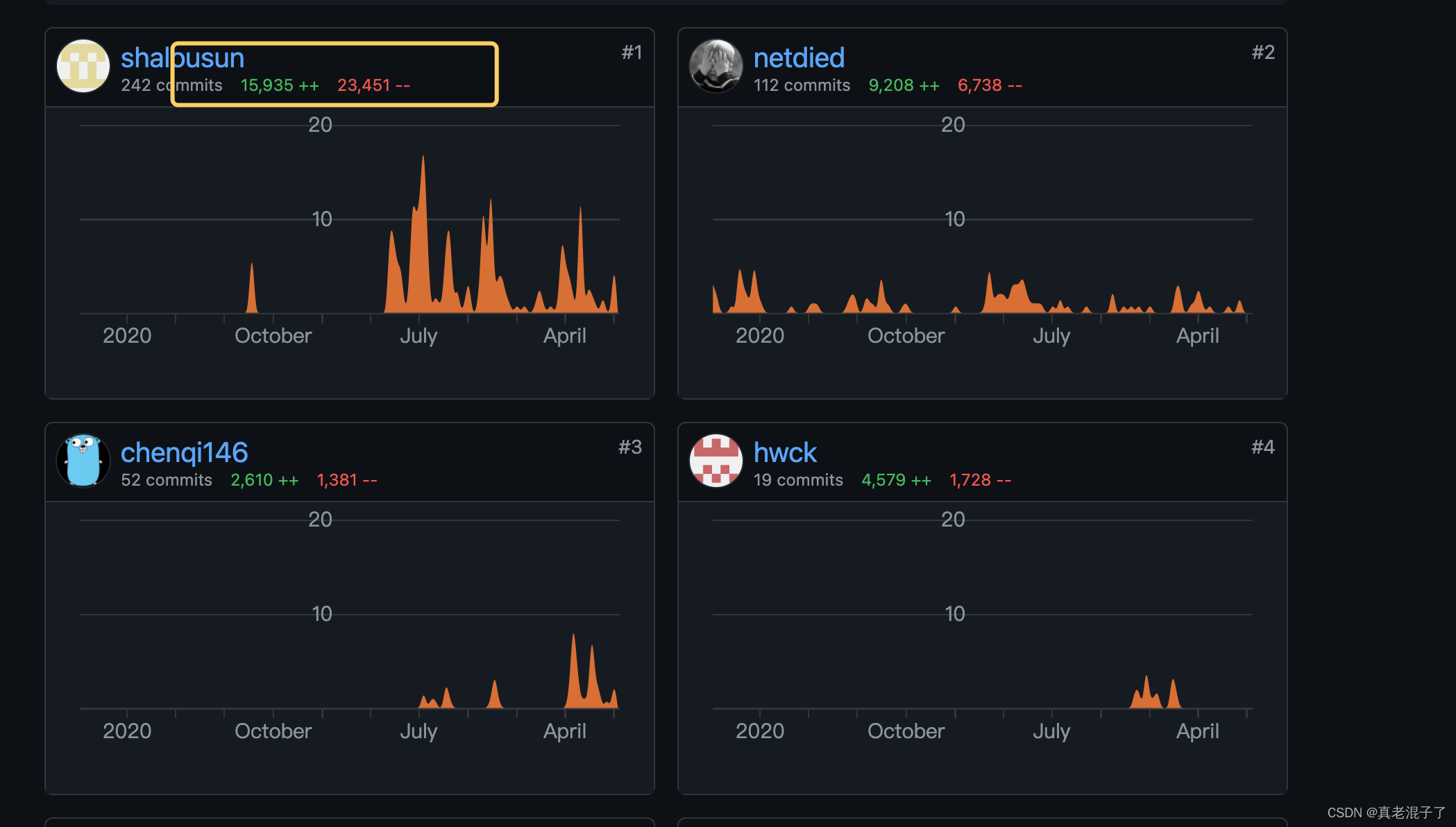
Task: Open netdied's avatar image
Action: (716, 66)
